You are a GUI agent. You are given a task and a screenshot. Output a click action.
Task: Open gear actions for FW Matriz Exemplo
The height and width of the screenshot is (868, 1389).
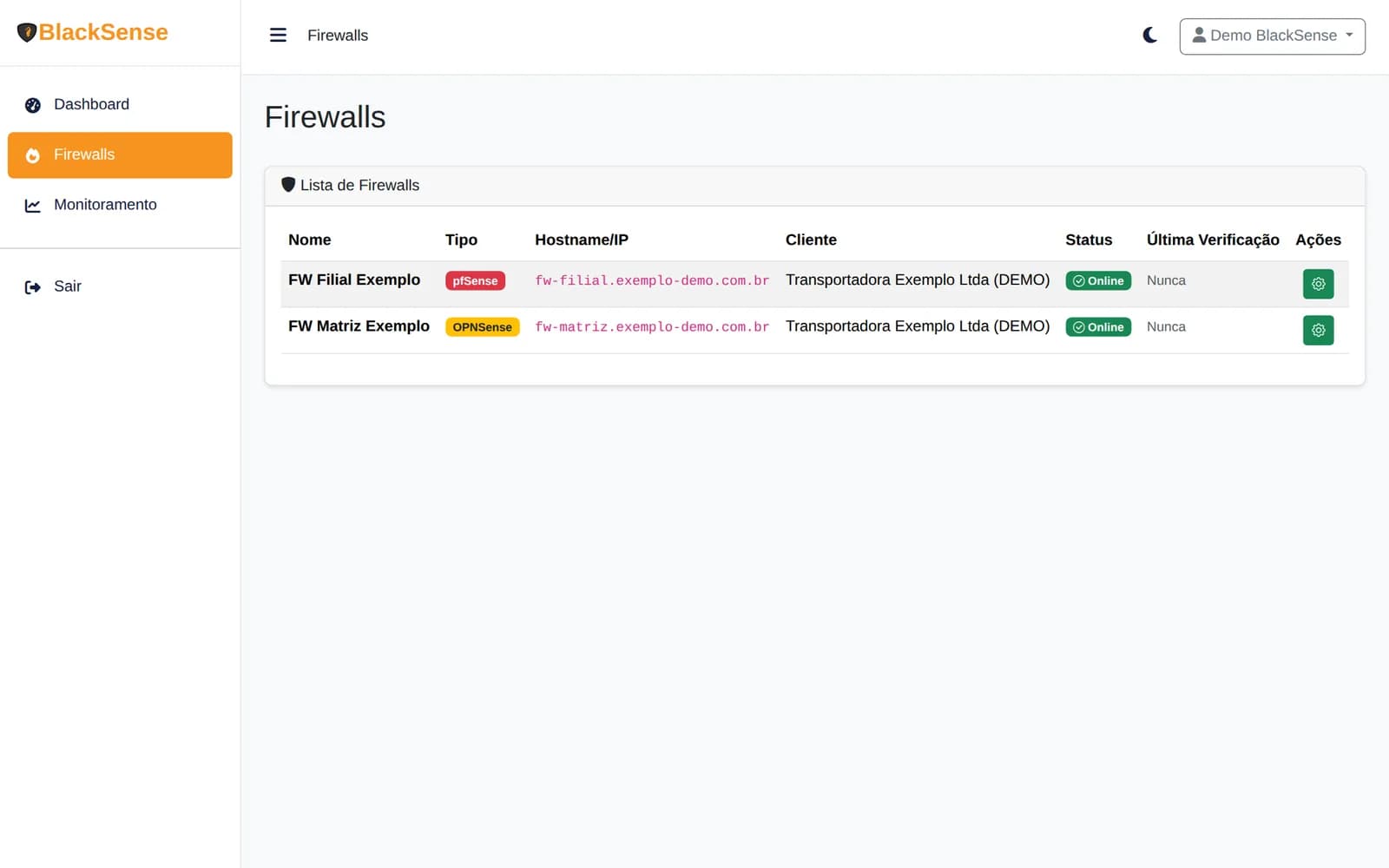point(1318,330)
